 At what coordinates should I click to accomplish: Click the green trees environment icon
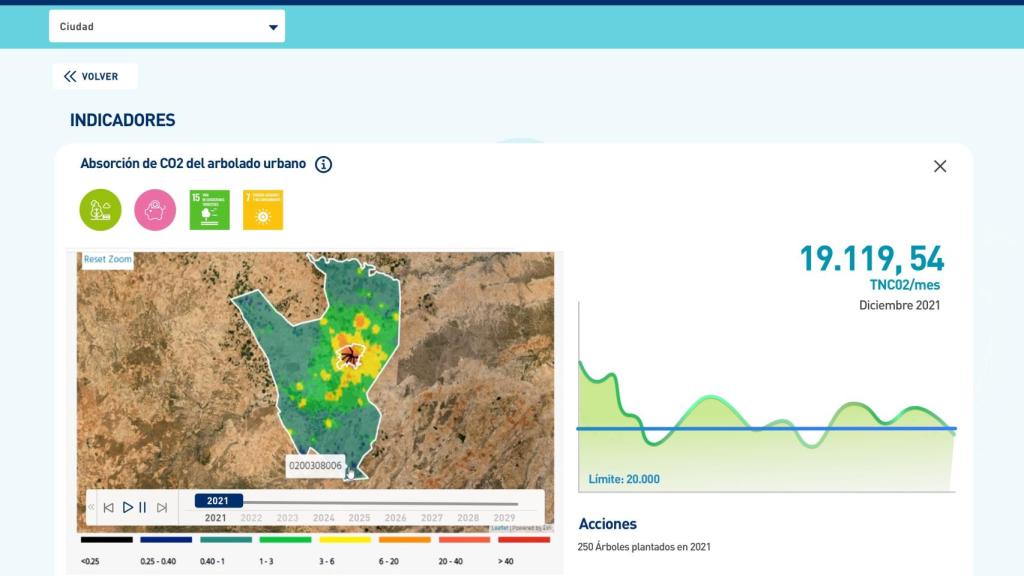tap(101, 210)
